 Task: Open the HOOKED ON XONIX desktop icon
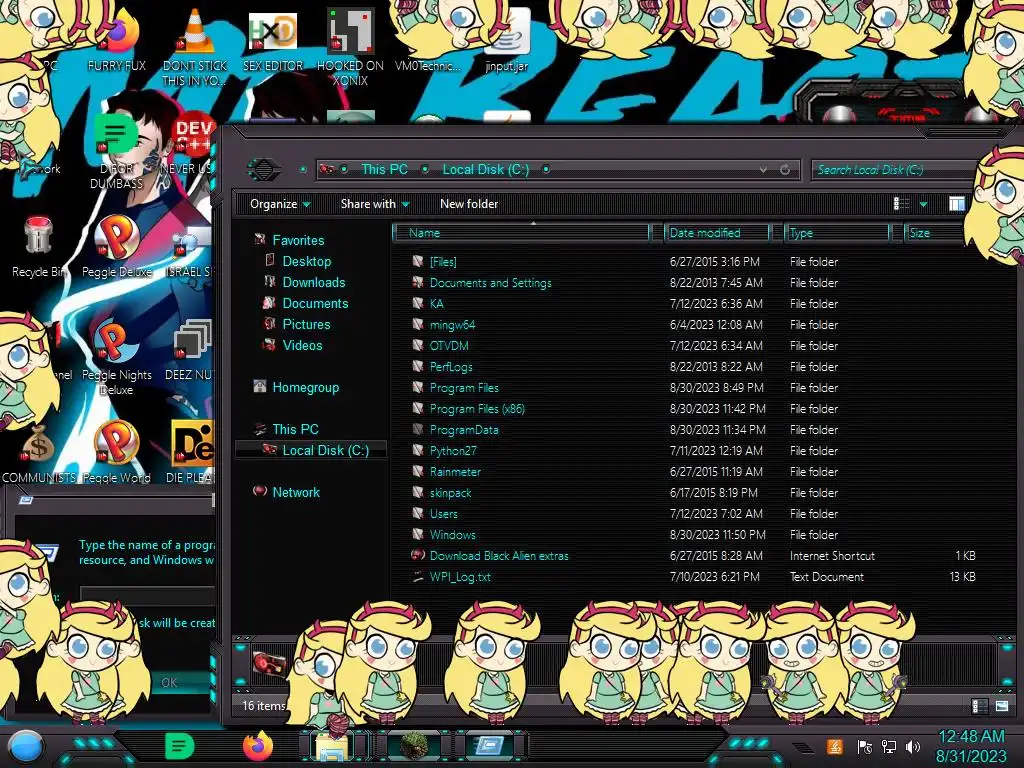(350, 46)
